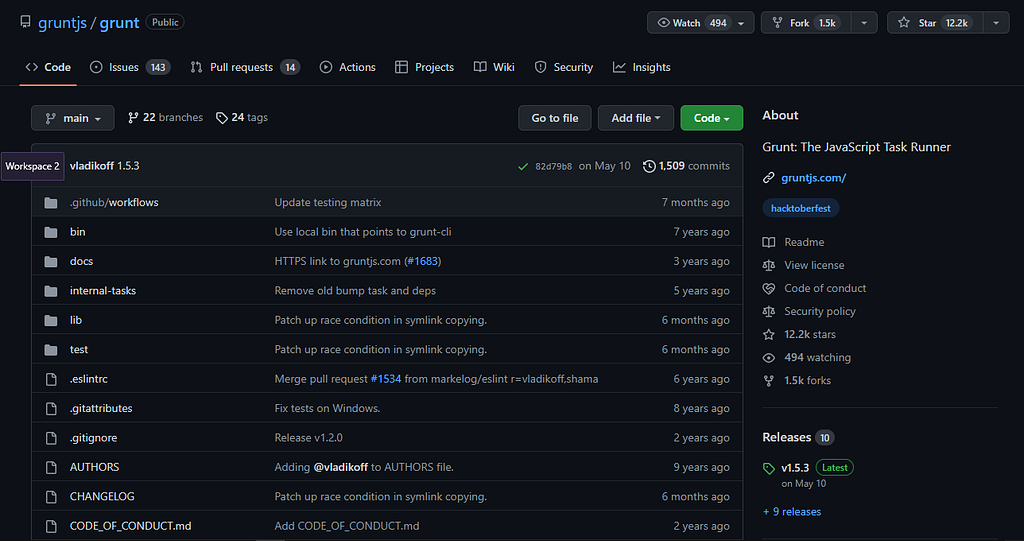Screen dimensions: 1024x541
Task: Open the .github/workflows folder
Action: 114,203
